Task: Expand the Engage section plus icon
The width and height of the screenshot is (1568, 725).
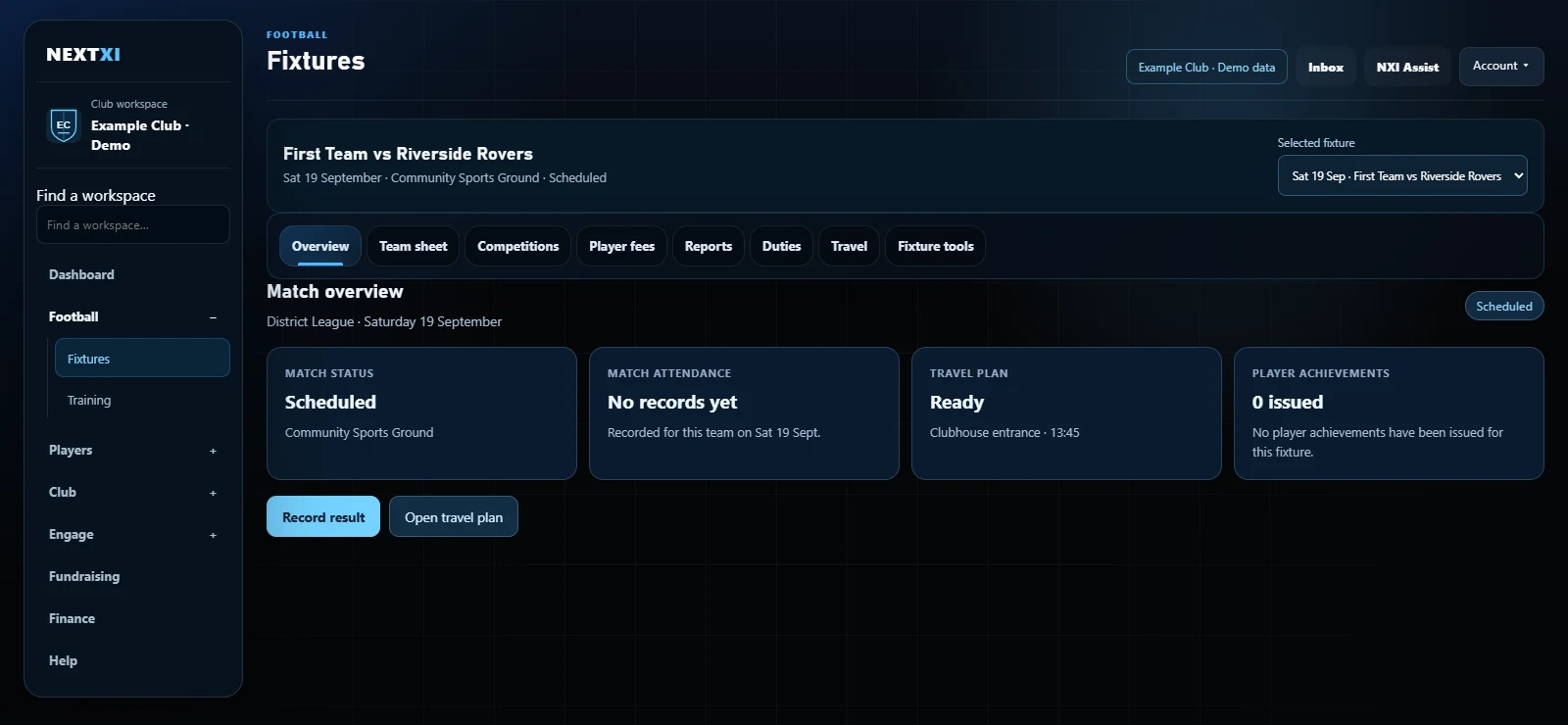Action: point(213,535)
